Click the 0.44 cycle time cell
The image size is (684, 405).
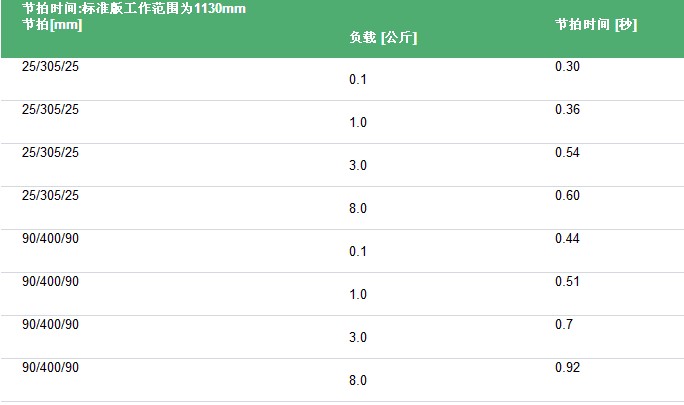[x=567, y=238]
